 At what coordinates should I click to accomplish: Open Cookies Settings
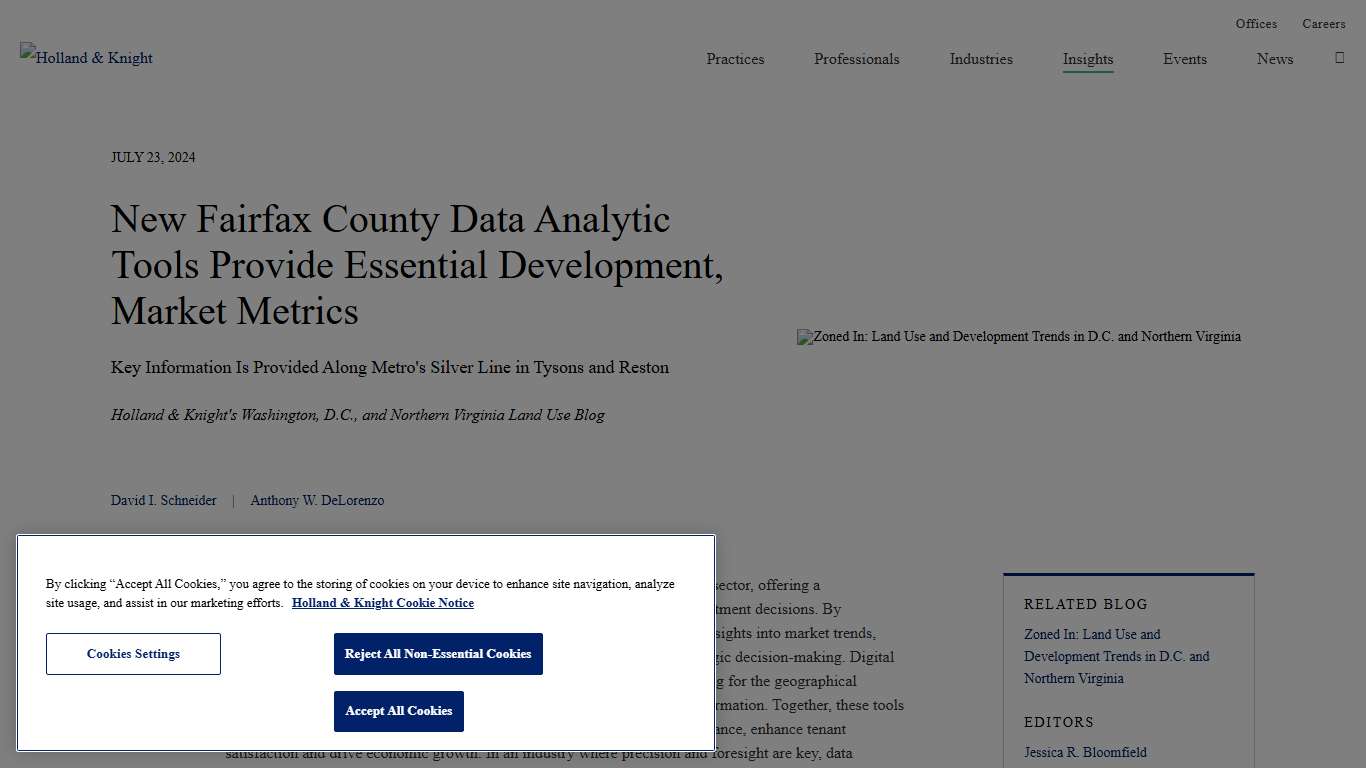coord(133,653)
